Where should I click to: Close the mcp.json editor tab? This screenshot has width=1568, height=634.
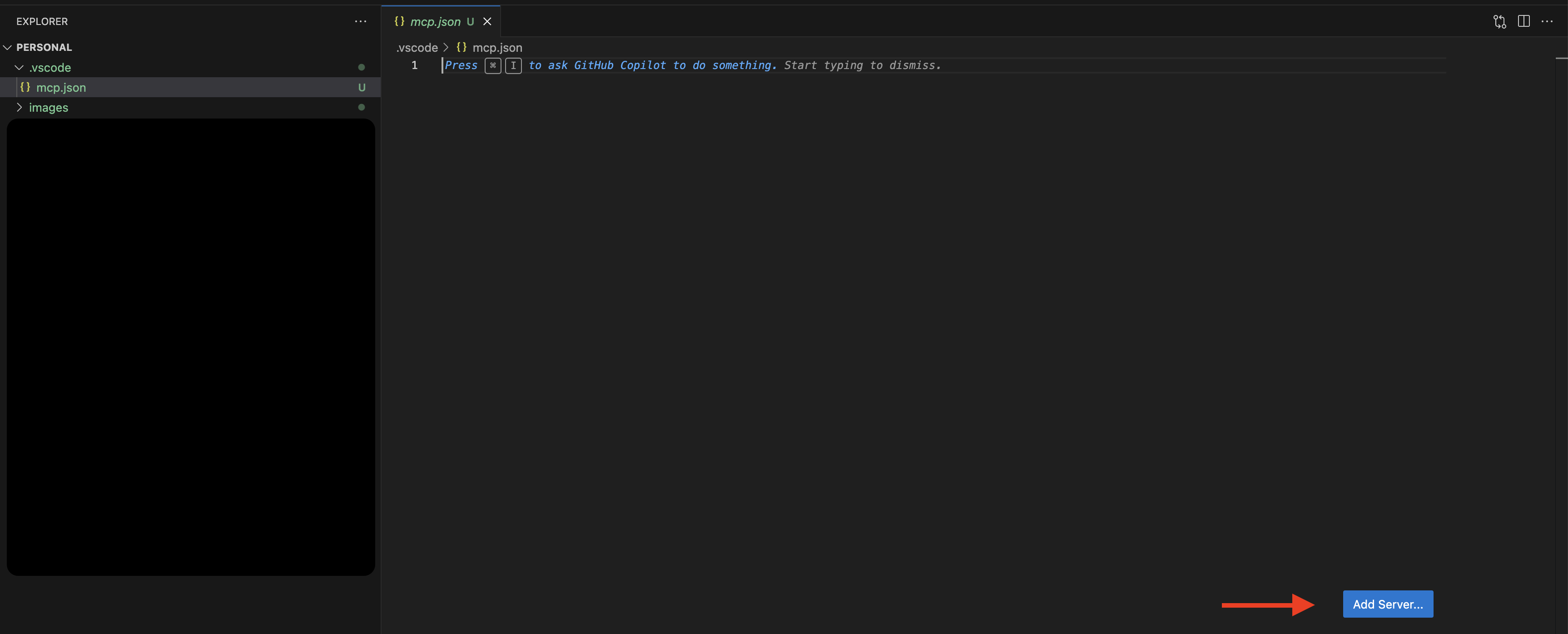coord(487,22)
